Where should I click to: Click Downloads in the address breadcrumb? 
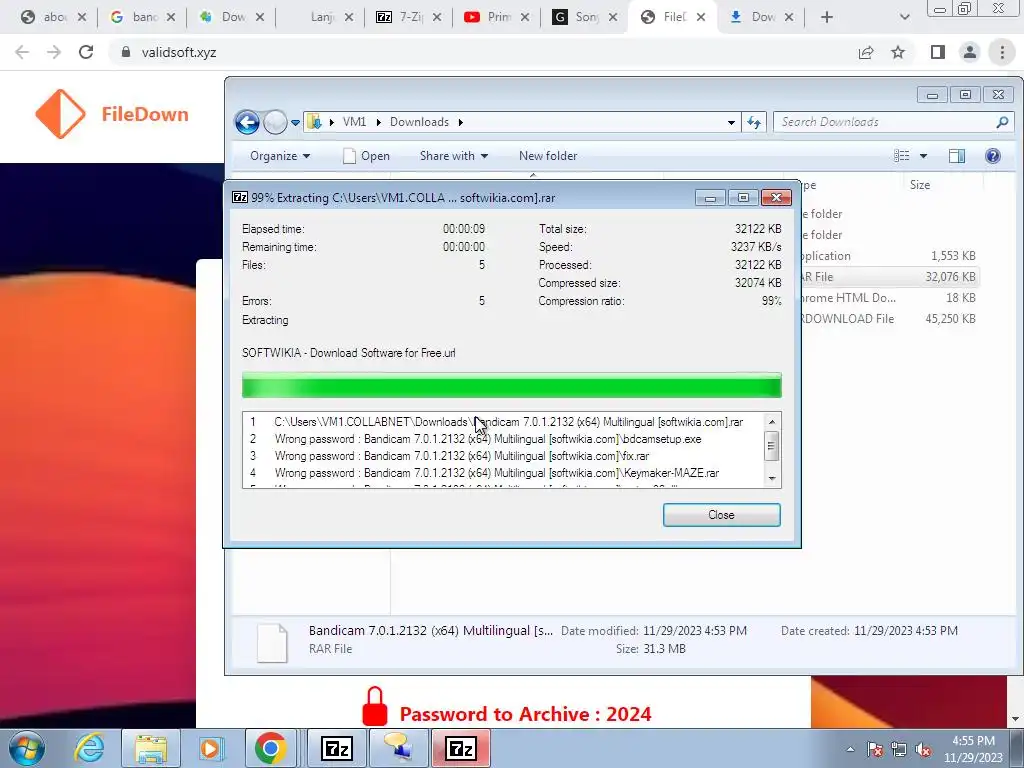click(x=419, y=122)
